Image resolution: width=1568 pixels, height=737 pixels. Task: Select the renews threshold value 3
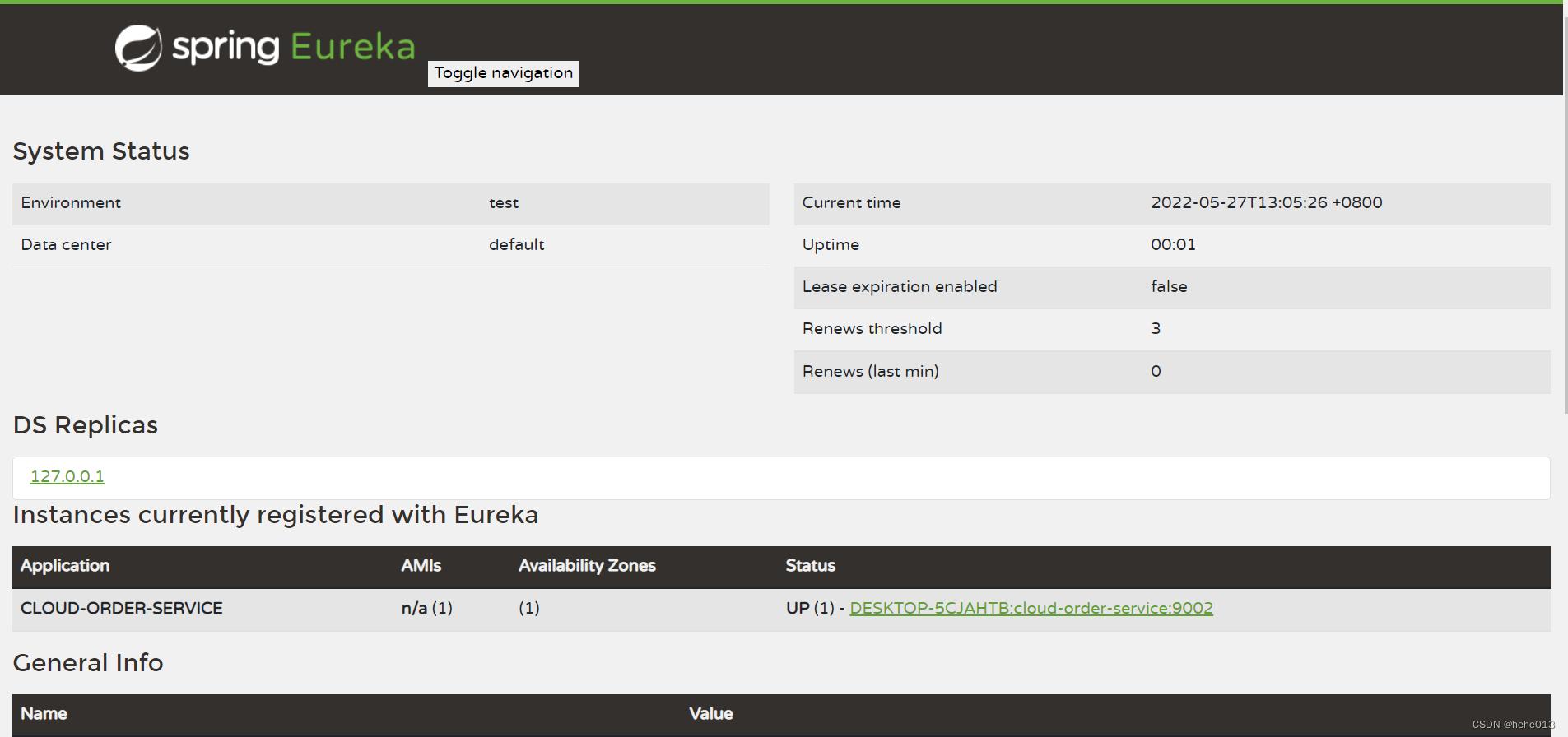[x=1156, y=329]
